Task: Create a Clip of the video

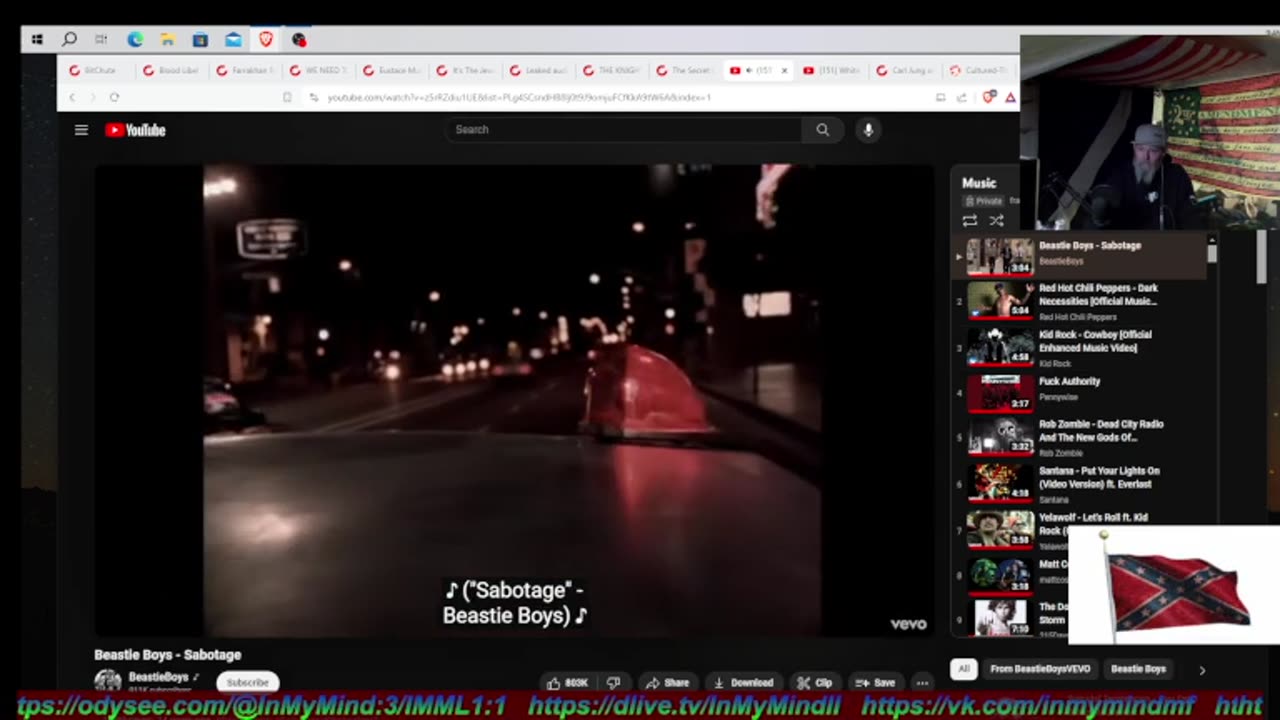Action: [815, 683]
